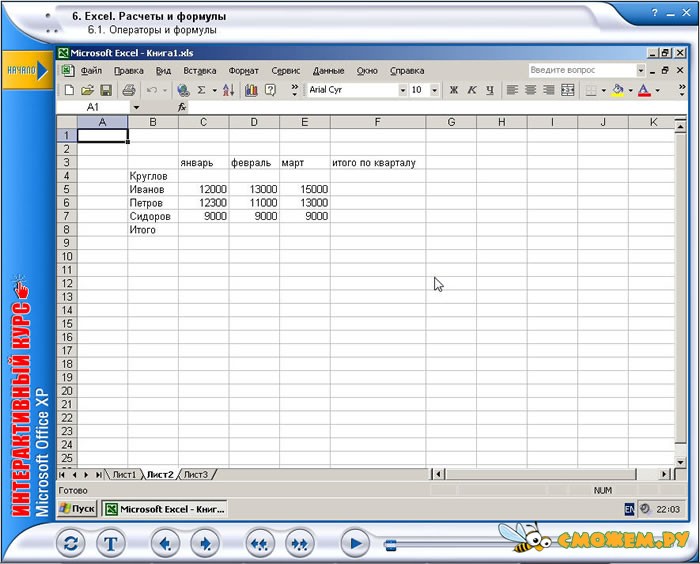
Task: Click cell with value 15000
Action: coord(305,189)
